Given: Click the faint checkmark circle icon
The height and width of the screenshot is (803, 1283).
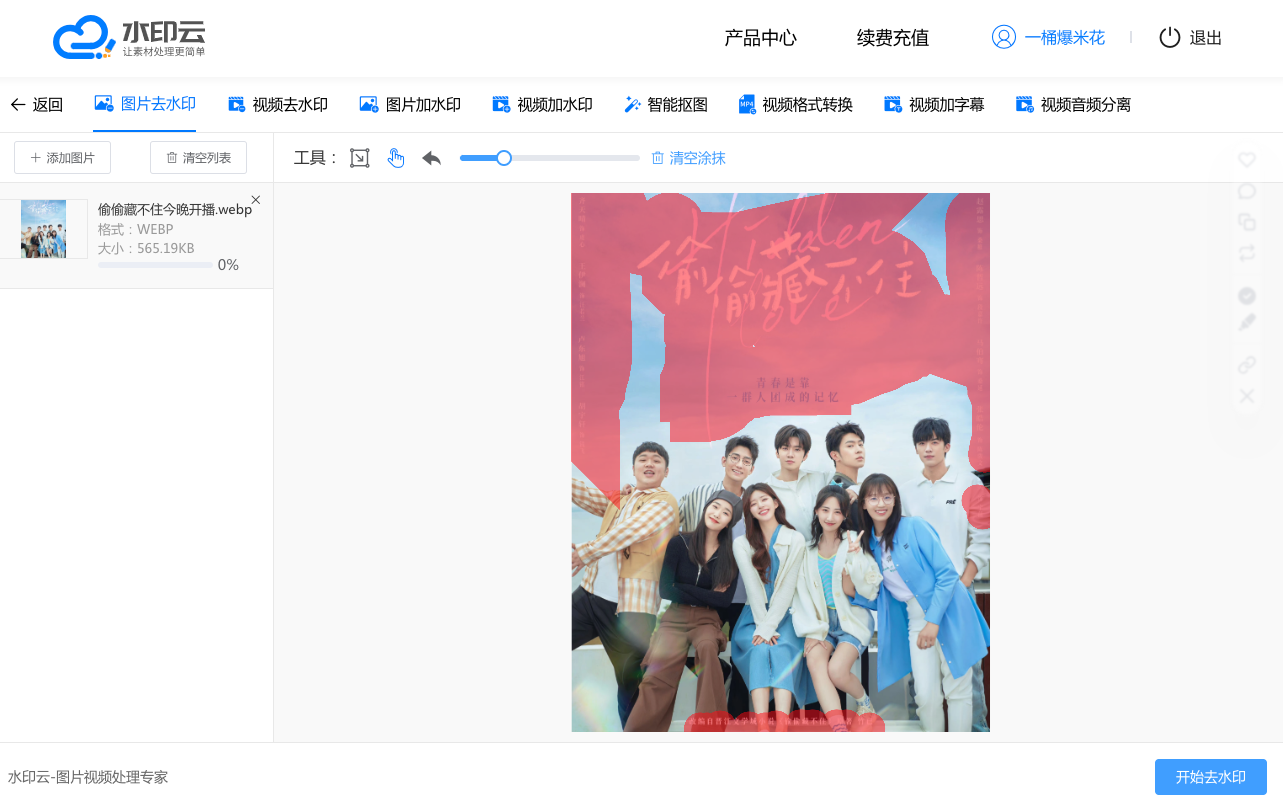Looking at the screenshot, I should (x=1247, y=295).
